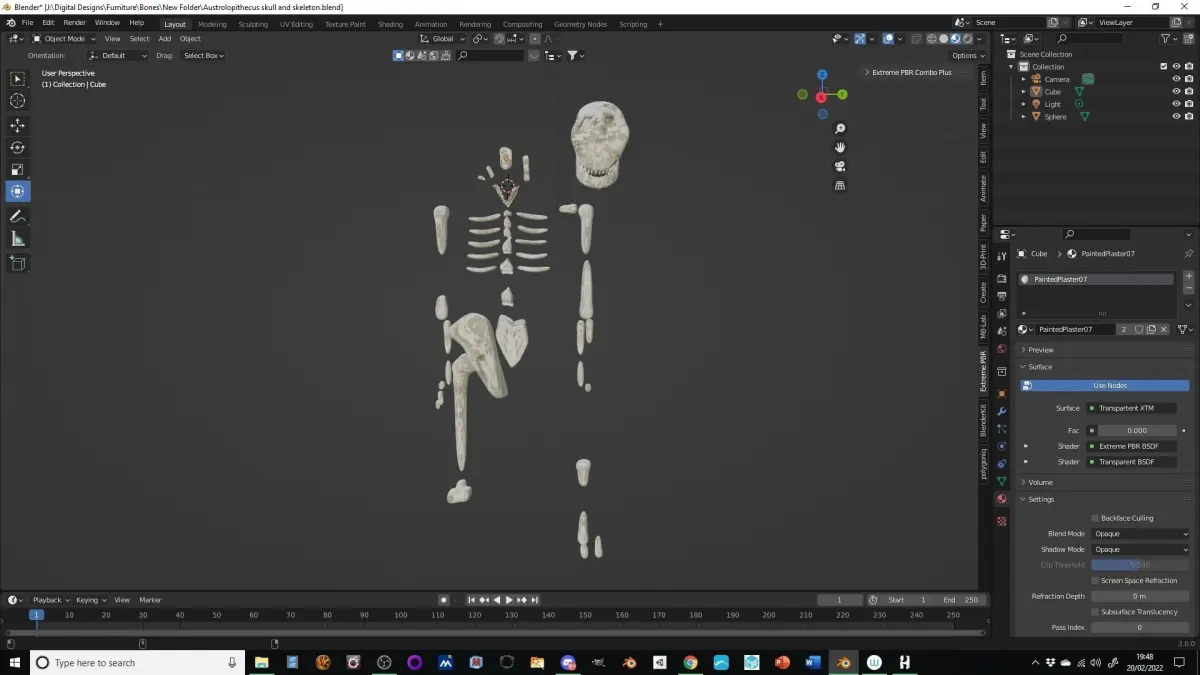The height and width of the screenshot is (675, 1200).
Task: Open the outliner filter funnel
Action: pyautogui.click(x=1168, y=38)
